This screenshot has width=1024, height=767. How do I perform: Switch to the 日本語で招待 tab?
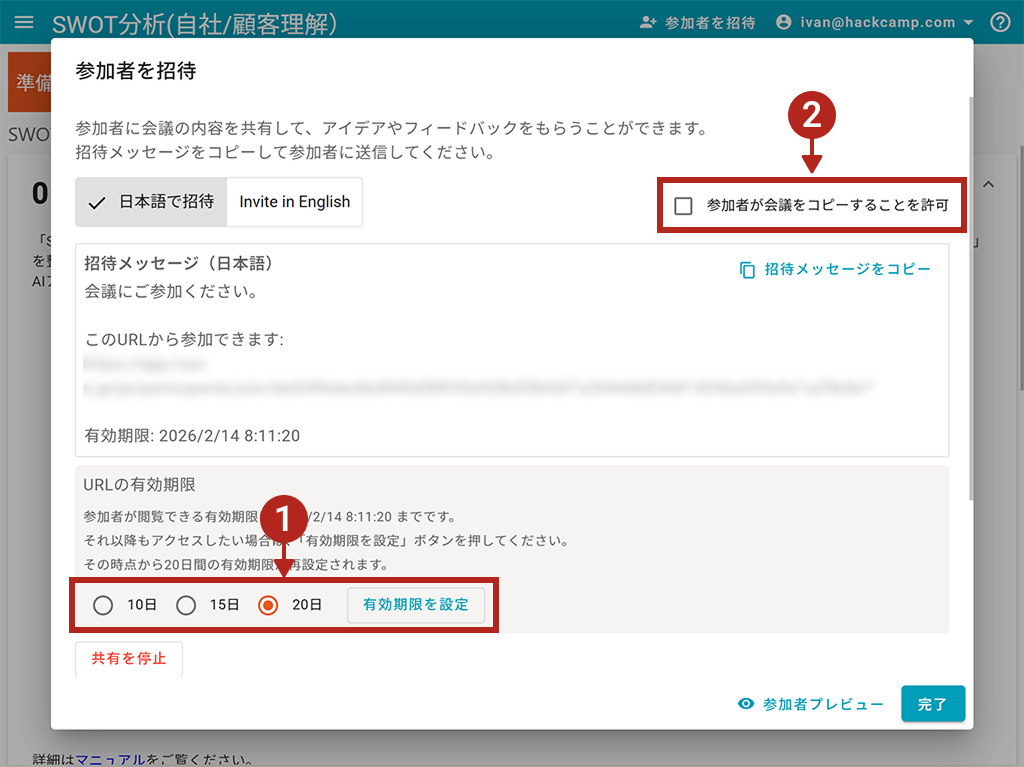(152, 202)
